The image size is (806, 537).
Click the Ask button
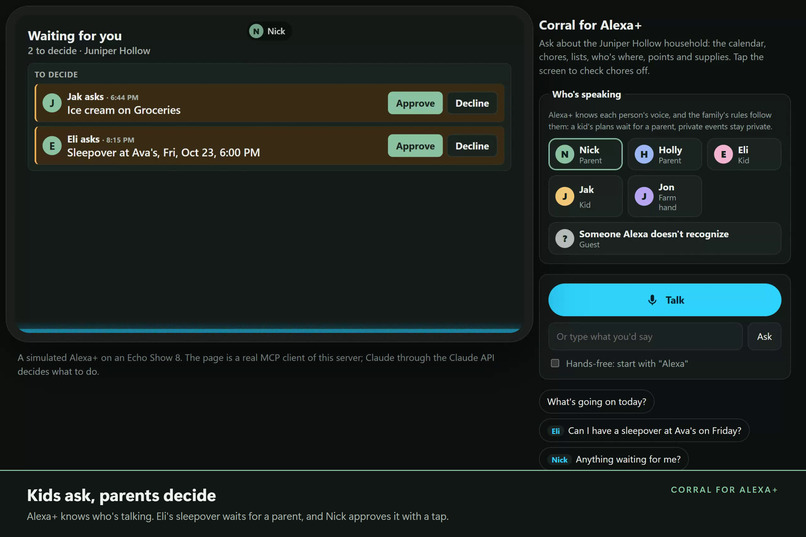pyautogui.click(x=764, y=337)
